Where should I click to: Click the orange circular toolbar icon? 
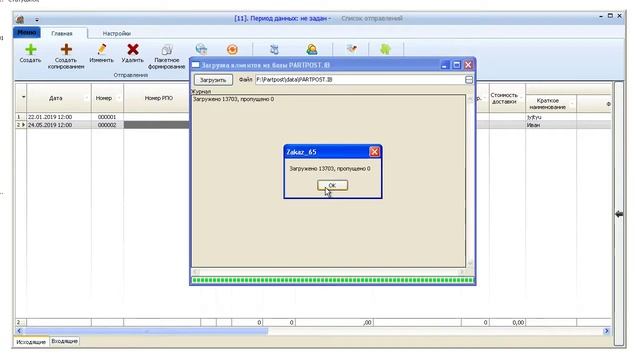pyautogui.click(x=232, y=50)
